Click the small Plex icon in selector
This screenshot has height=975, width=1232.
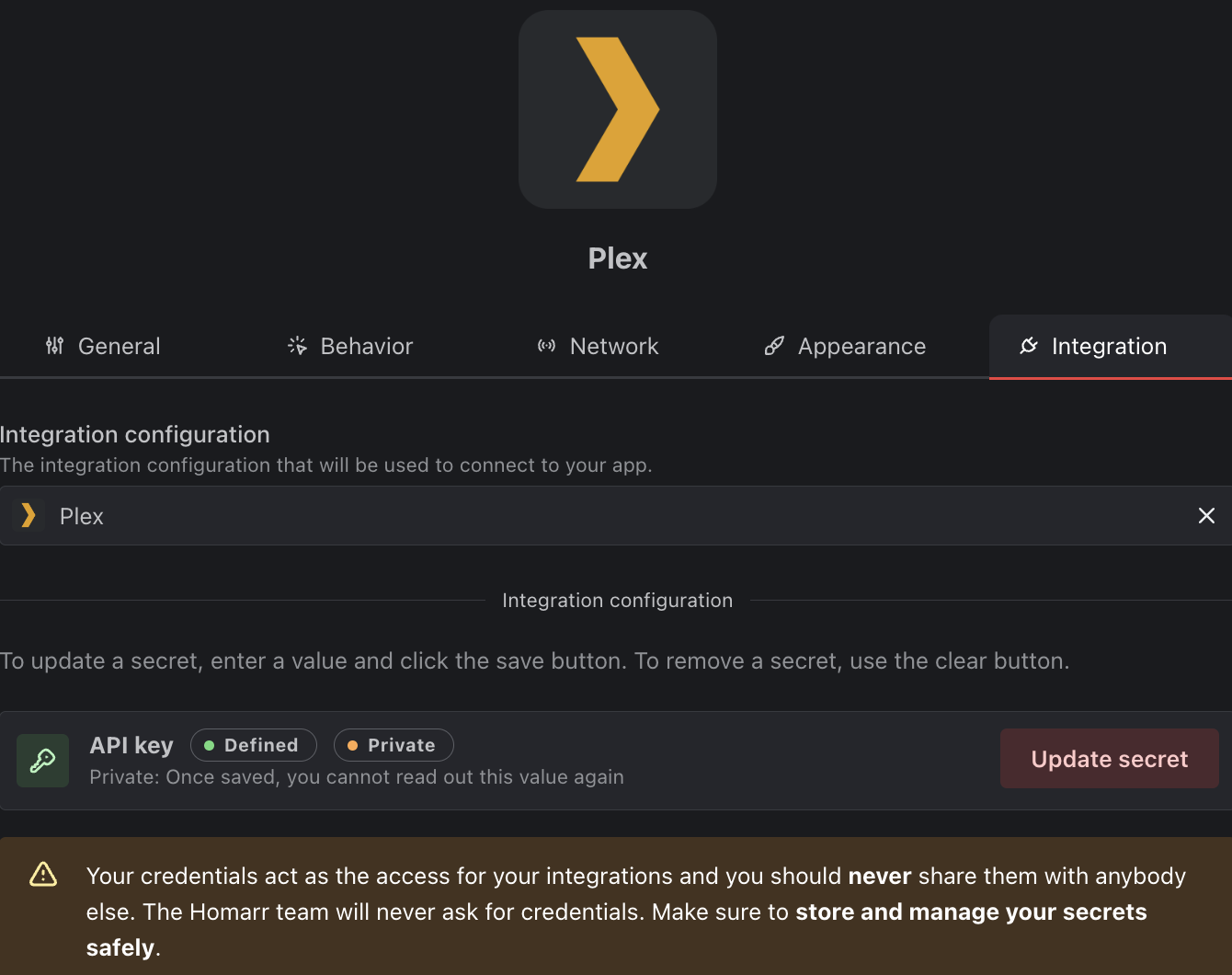[29, 516]
